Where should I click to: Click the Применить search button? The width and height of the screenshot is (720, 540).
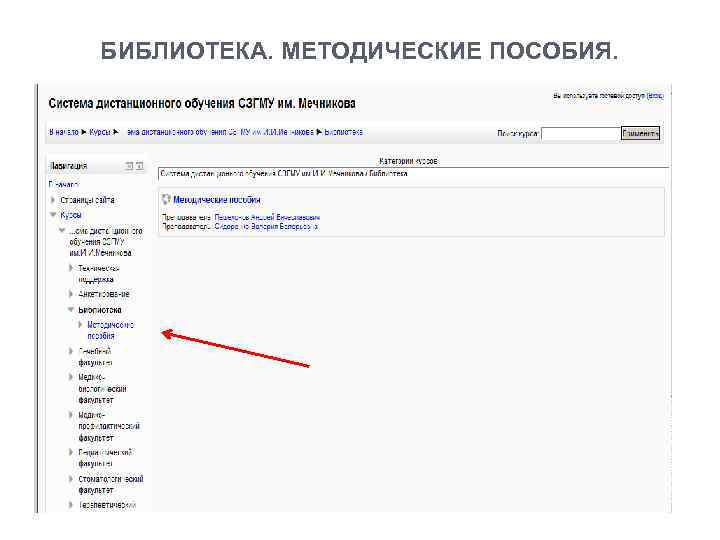(640, 133)
